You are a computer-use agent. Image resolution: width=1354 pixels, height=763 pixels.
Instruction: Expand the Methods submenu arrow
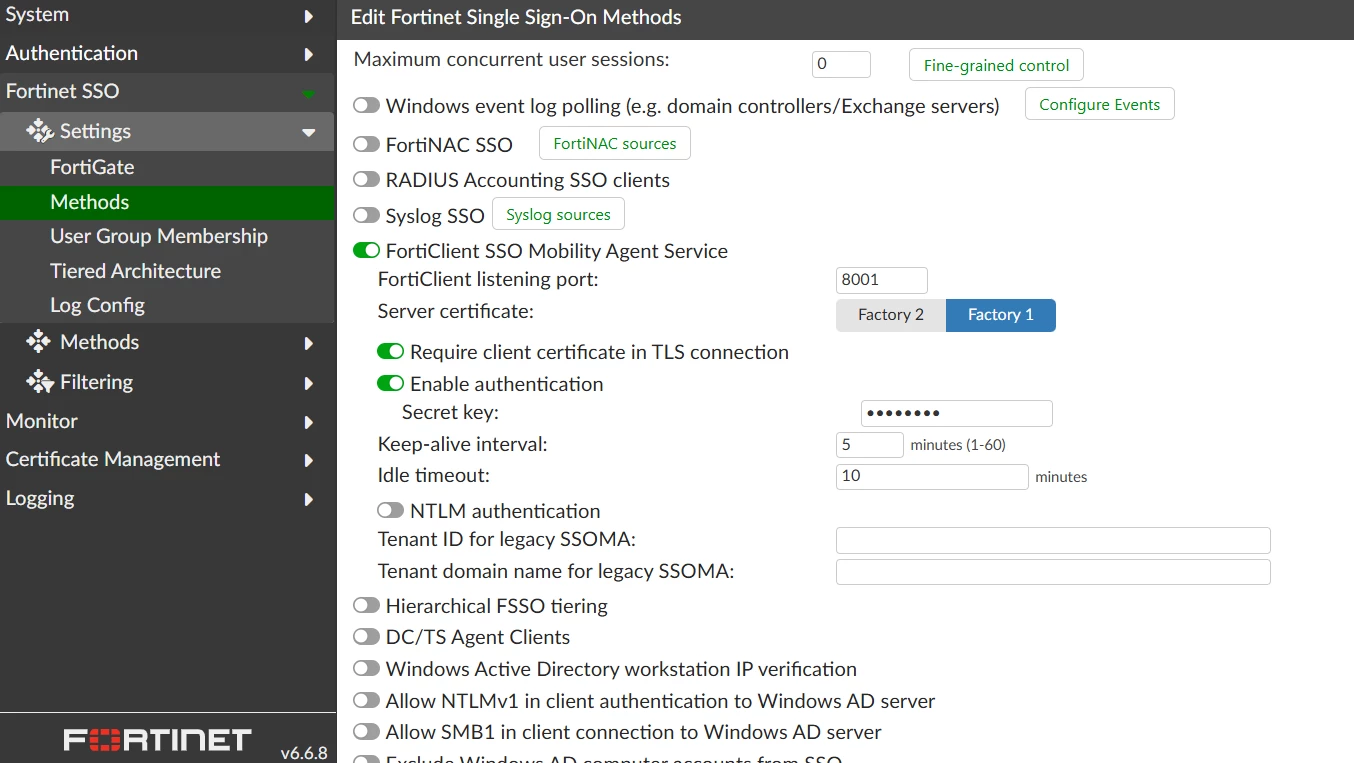[309, 343]
